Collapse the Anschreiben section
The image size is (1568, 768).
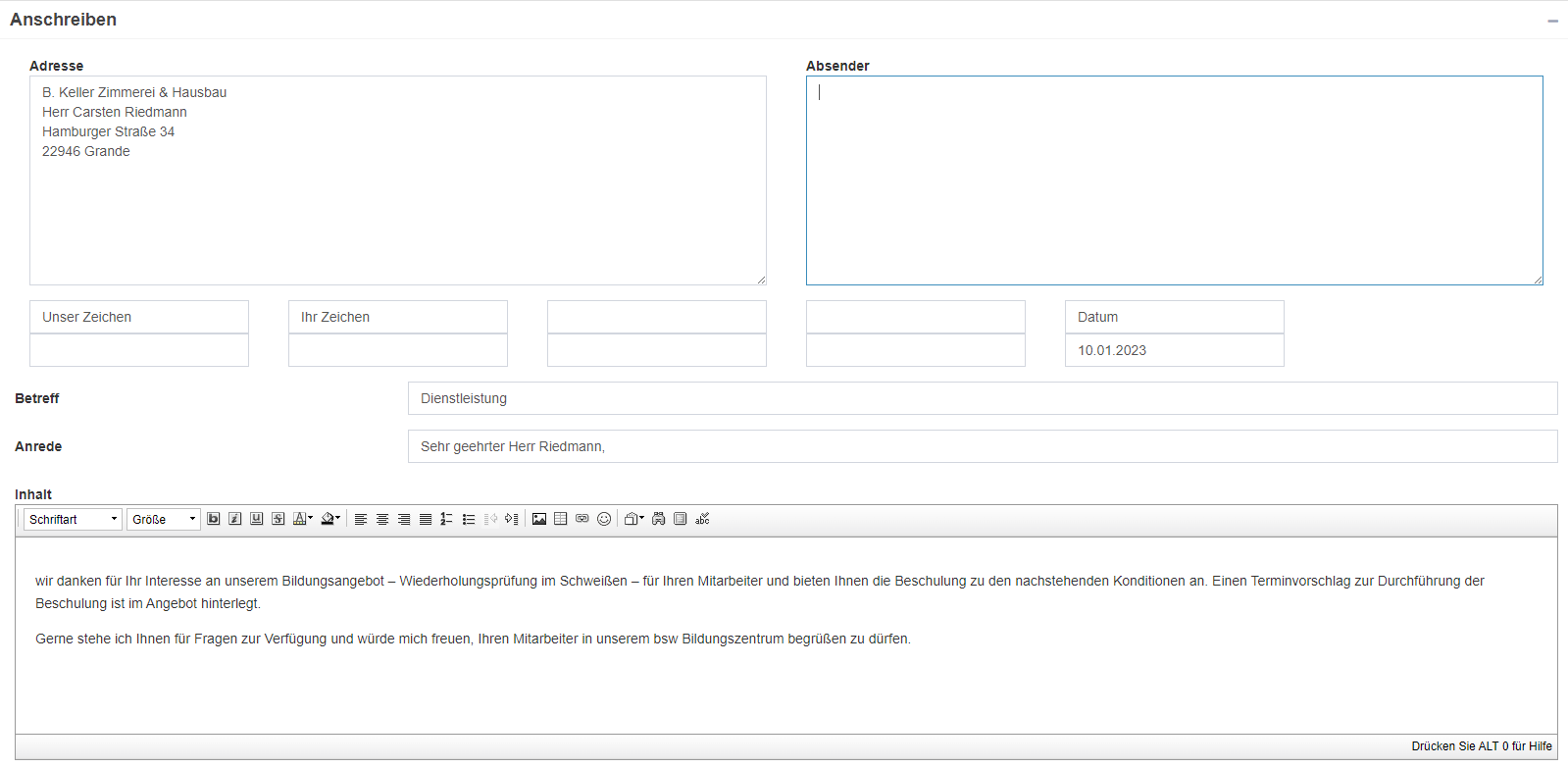tap(1552, 21)
